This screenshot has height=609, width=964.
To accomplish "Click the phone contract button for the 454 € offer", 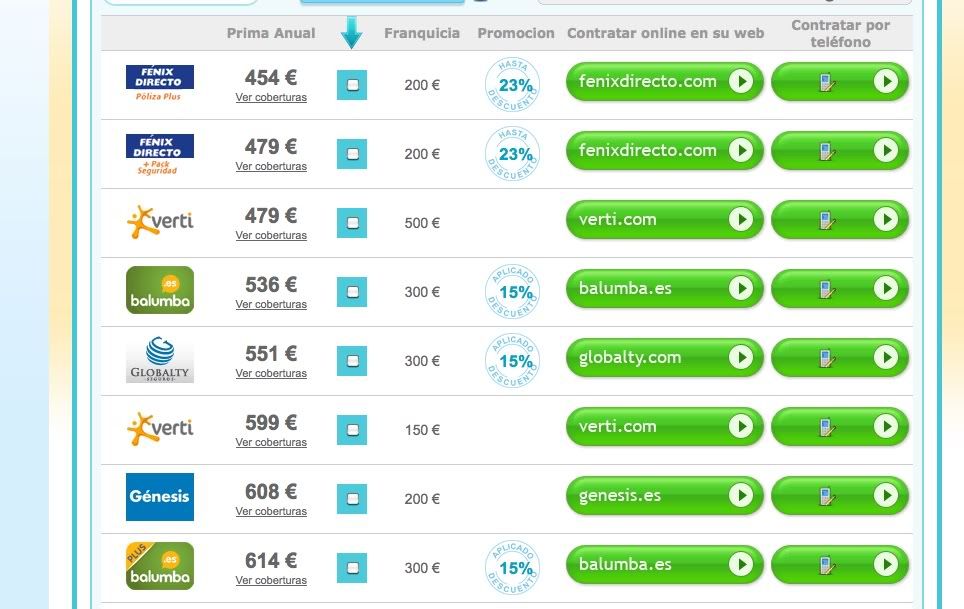I will point(840,81).
